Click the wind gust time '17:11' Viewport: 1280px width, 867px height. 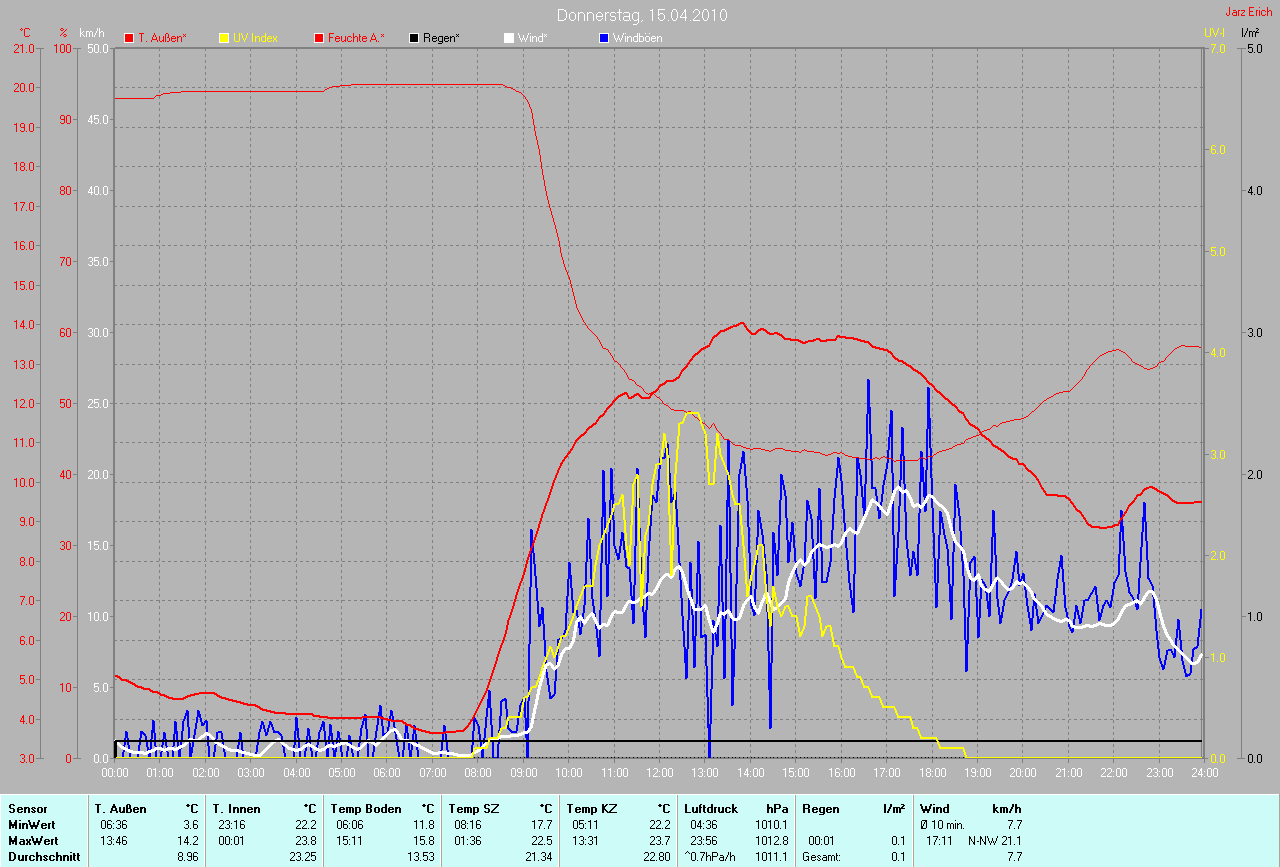(x=940, y=840)
